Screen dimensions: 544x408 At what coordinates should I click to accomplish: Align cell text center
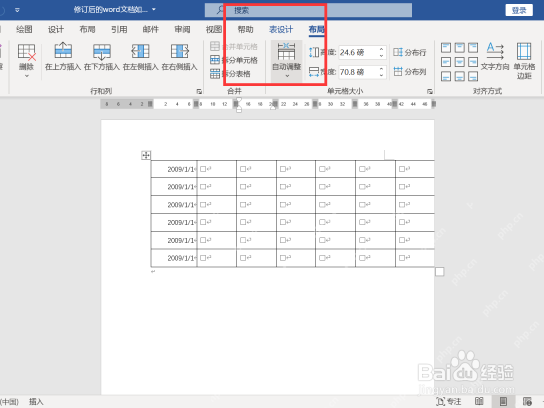coord(459,62)
